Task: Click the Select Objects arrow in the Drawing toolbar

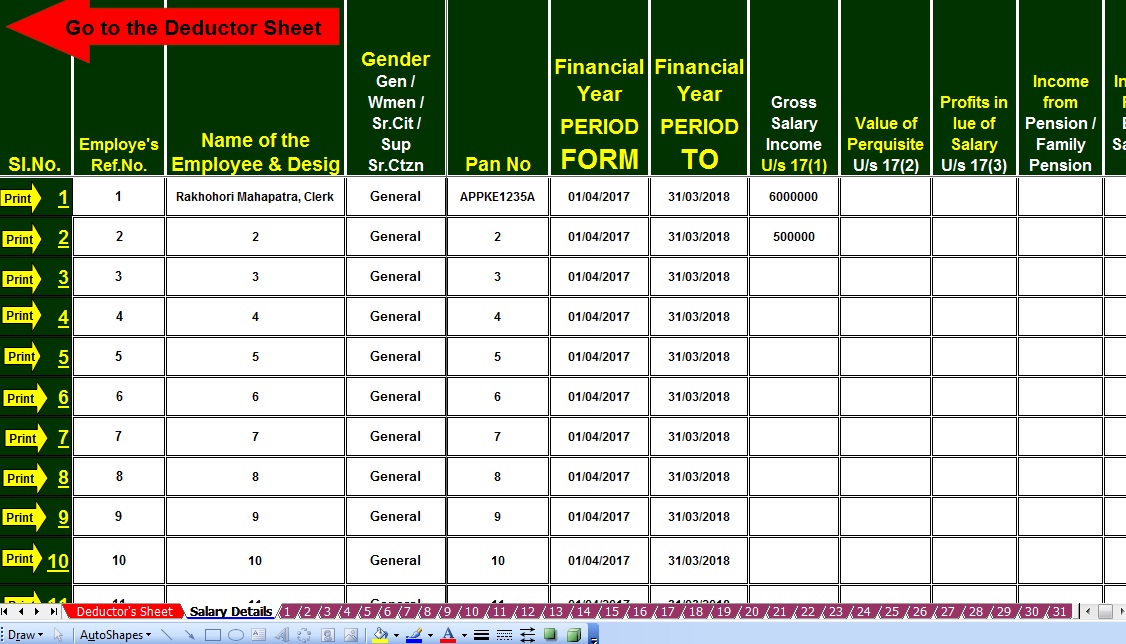Action: tap(59, 635)
